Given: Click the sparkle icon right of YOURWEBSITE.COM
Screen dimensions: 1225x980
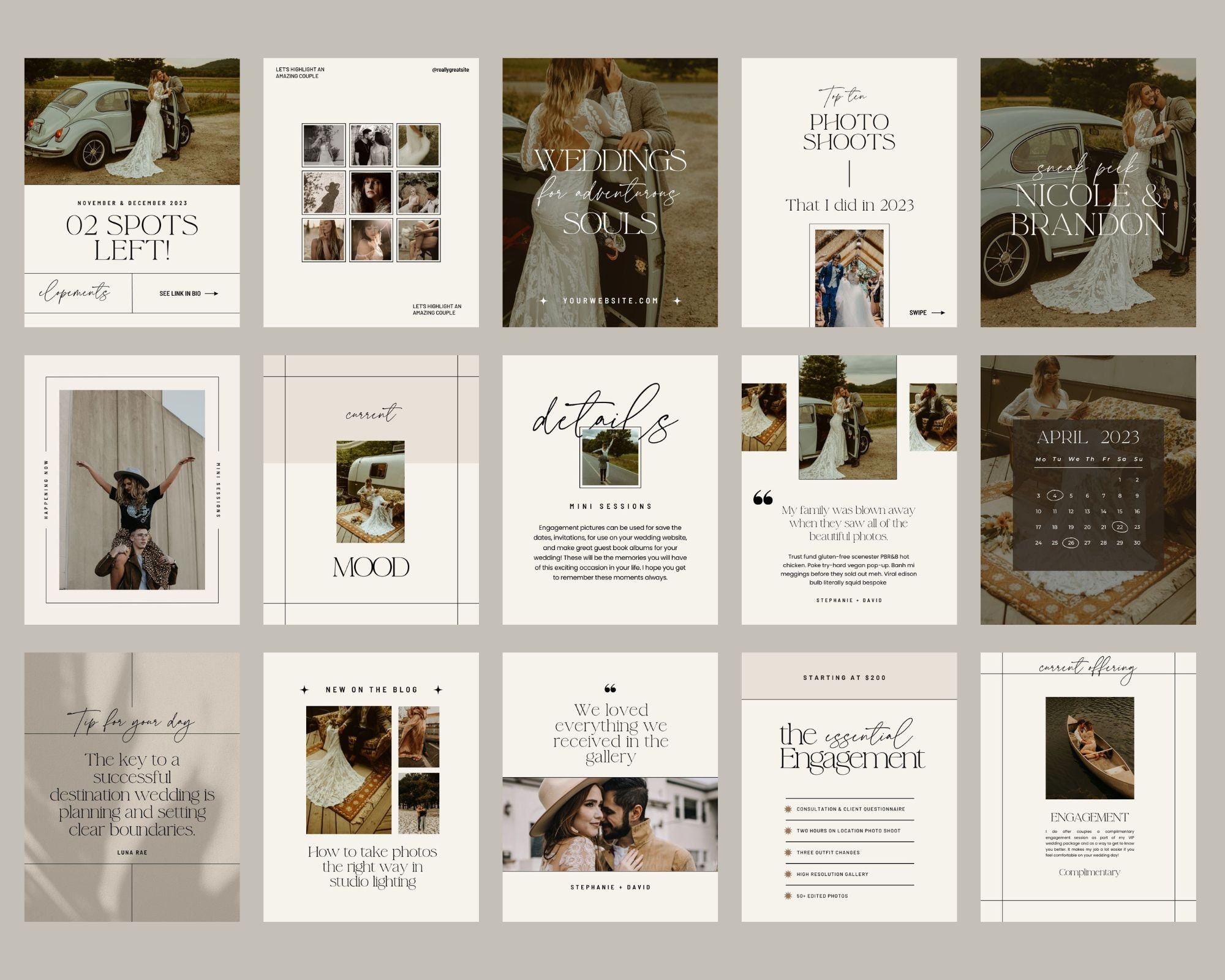Looking at the screenshot, I should tap(676, 301).
